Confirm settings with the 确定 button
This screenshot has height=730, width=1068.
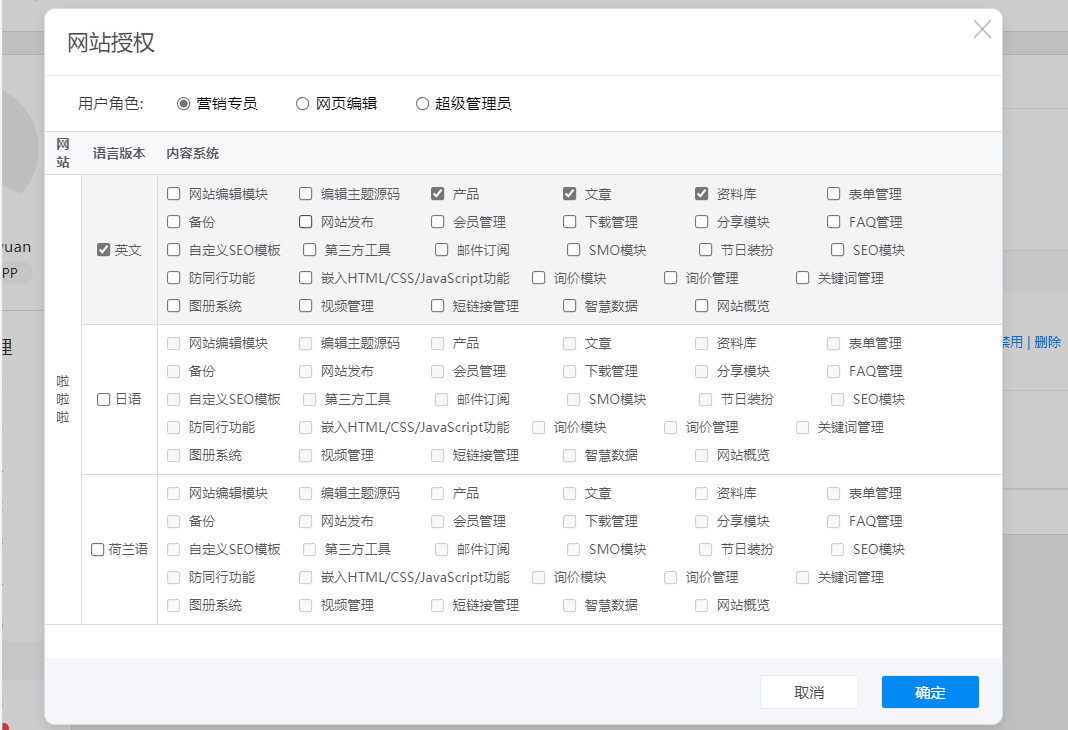pos(929,691)
